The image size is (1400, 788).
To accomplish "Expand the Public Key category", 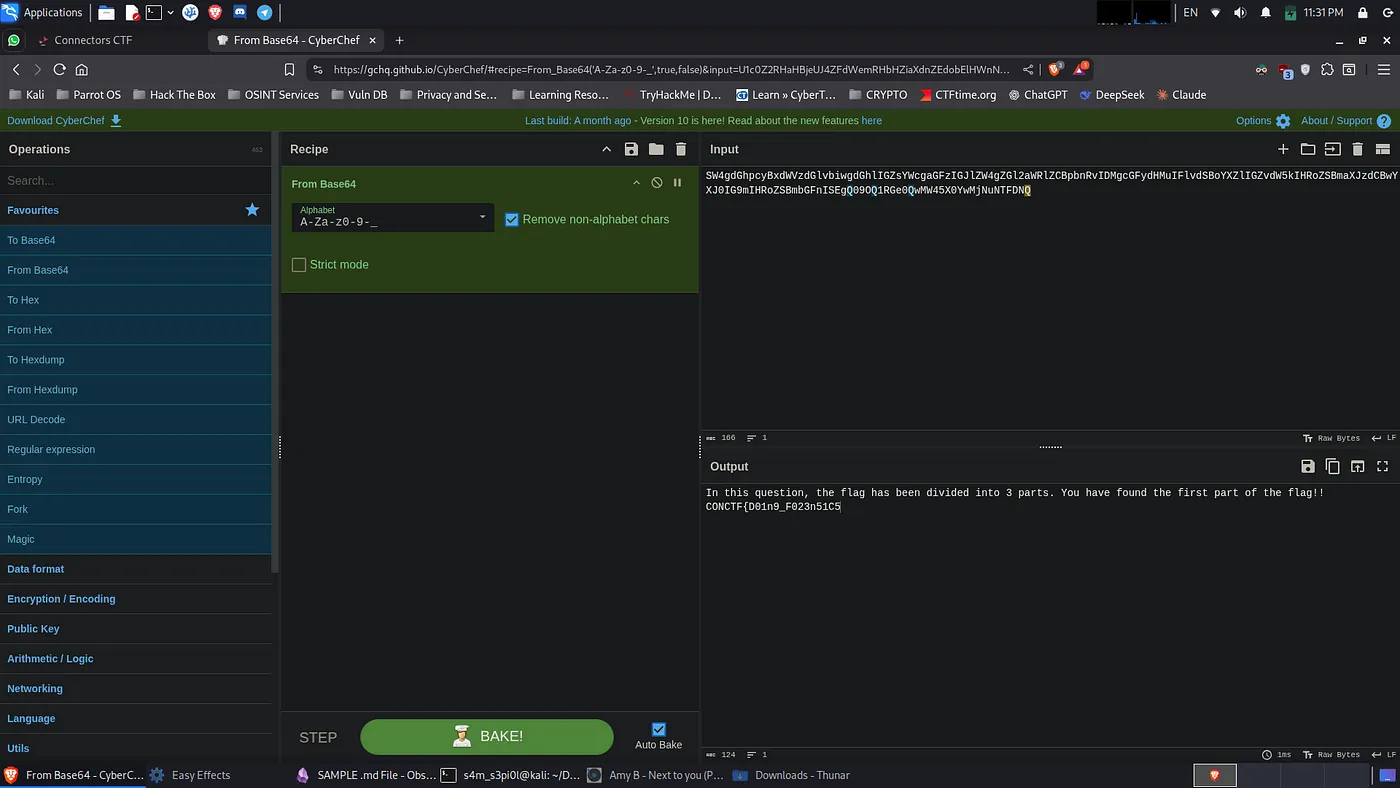I will (136, 629).
